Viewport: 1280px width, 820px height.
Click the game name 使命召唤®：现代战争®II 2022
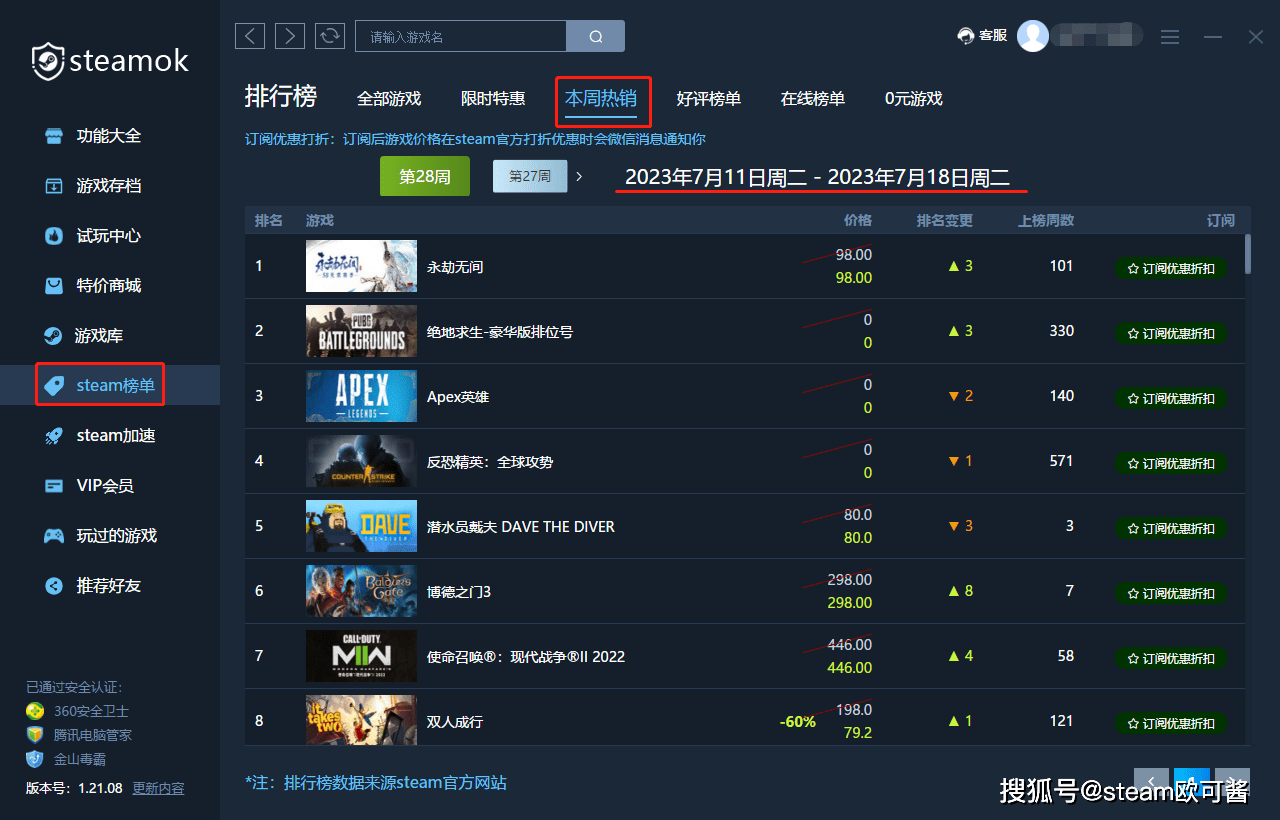click(x=526, y=657)
